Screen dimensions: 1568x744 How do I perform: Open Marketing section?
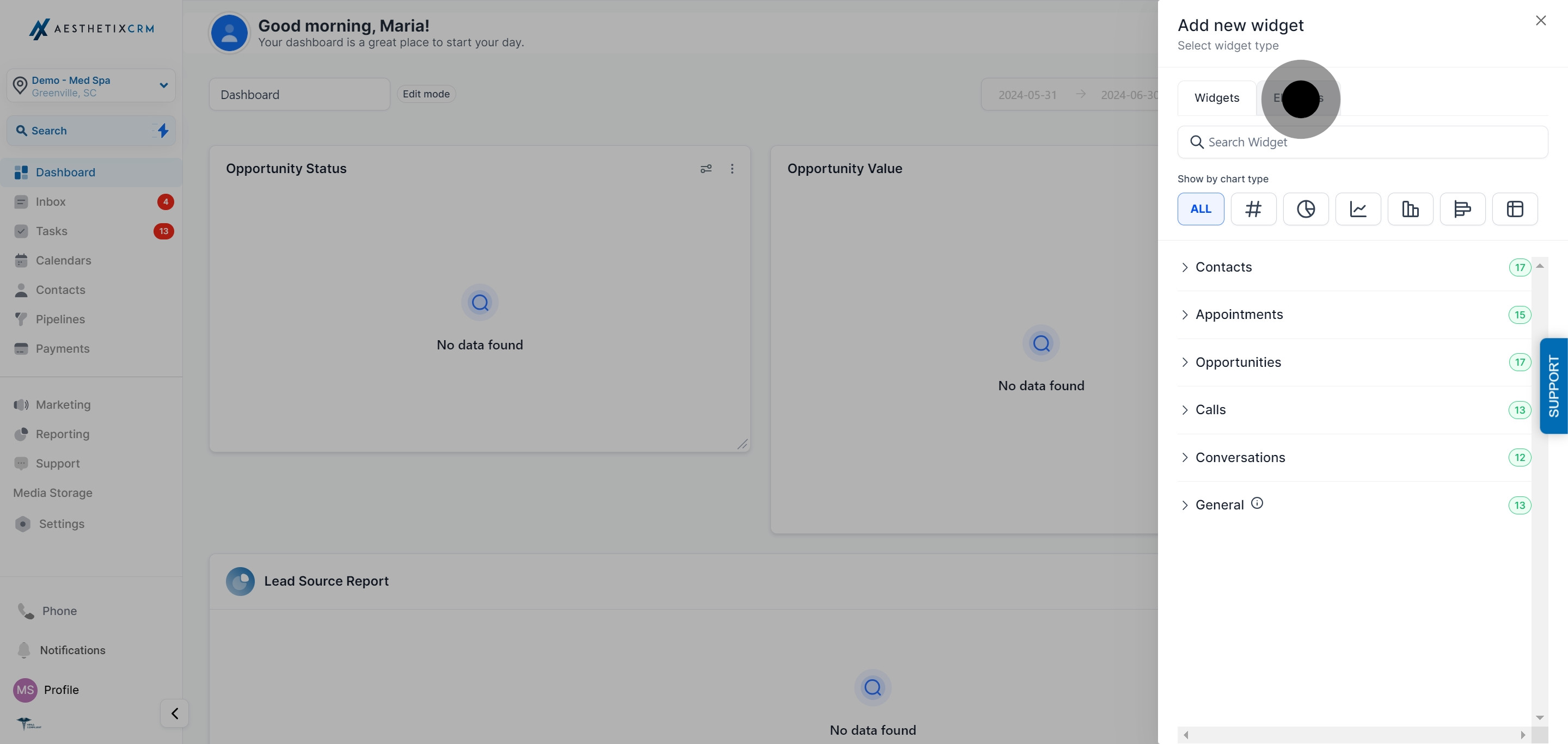pos(91,404)
